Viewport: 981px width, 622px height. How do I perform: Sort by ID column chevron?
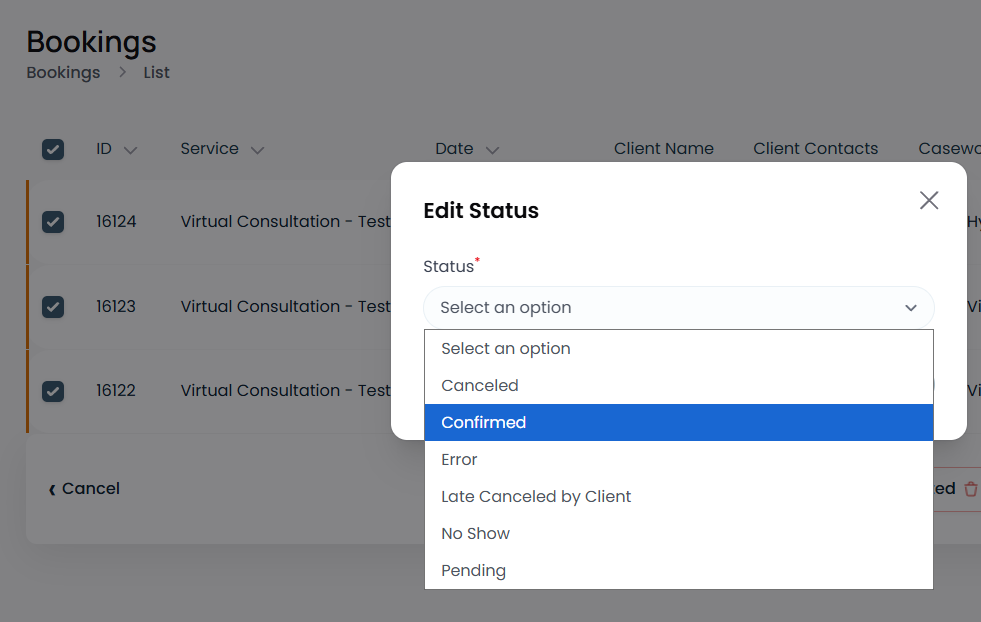point(130,150)
